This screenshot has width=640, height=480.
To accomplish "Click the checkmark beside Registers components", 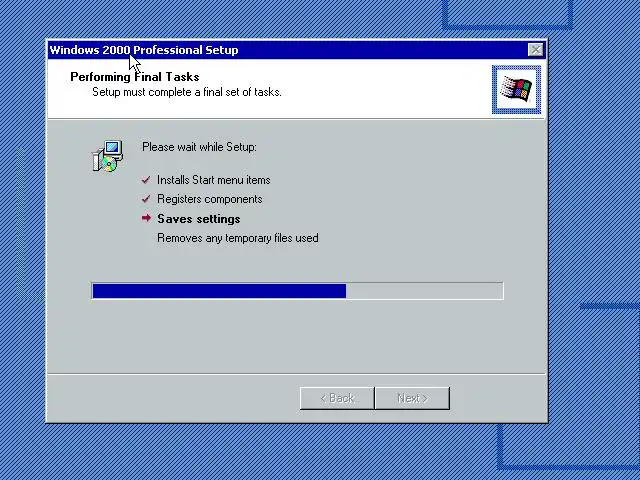I will tap(146, 199).
